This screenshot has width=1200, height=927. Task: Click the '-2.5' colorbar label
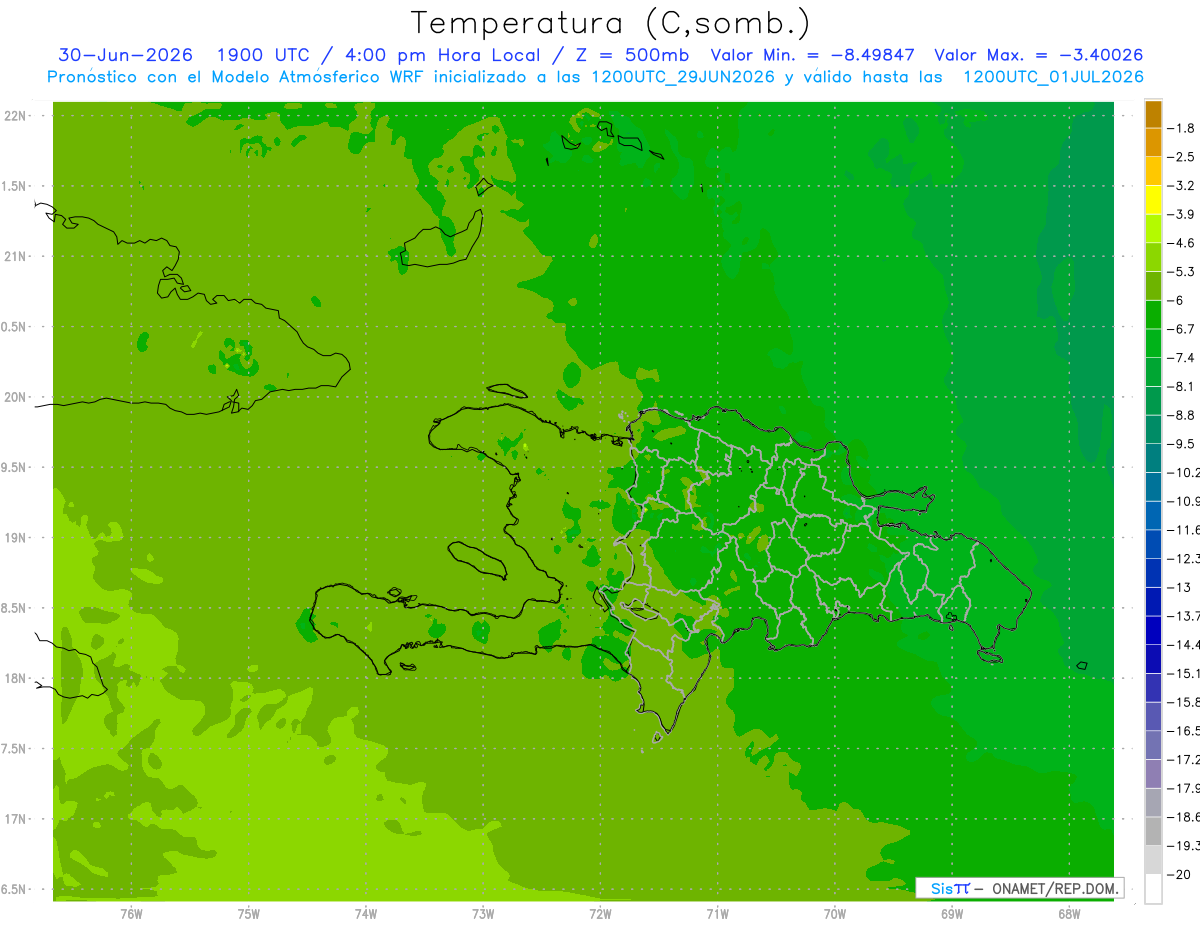1182,157
